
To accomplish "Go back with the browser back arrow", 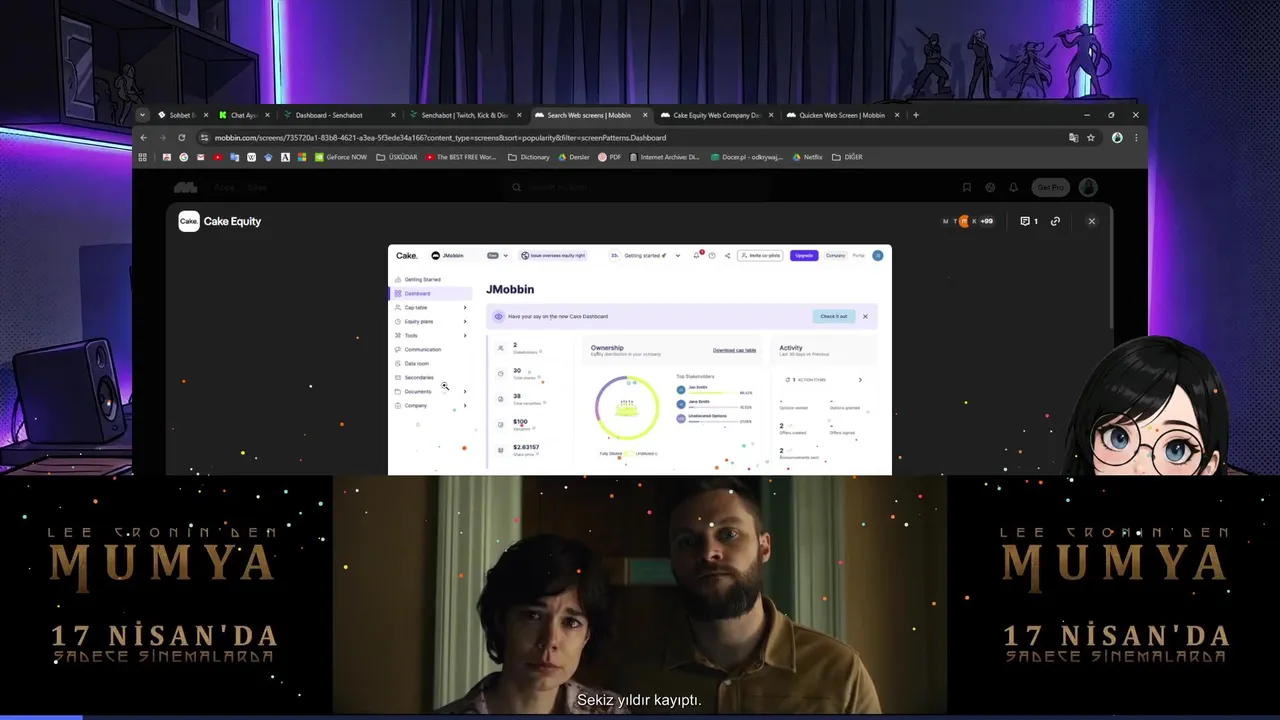I will [x=143, y=137].
